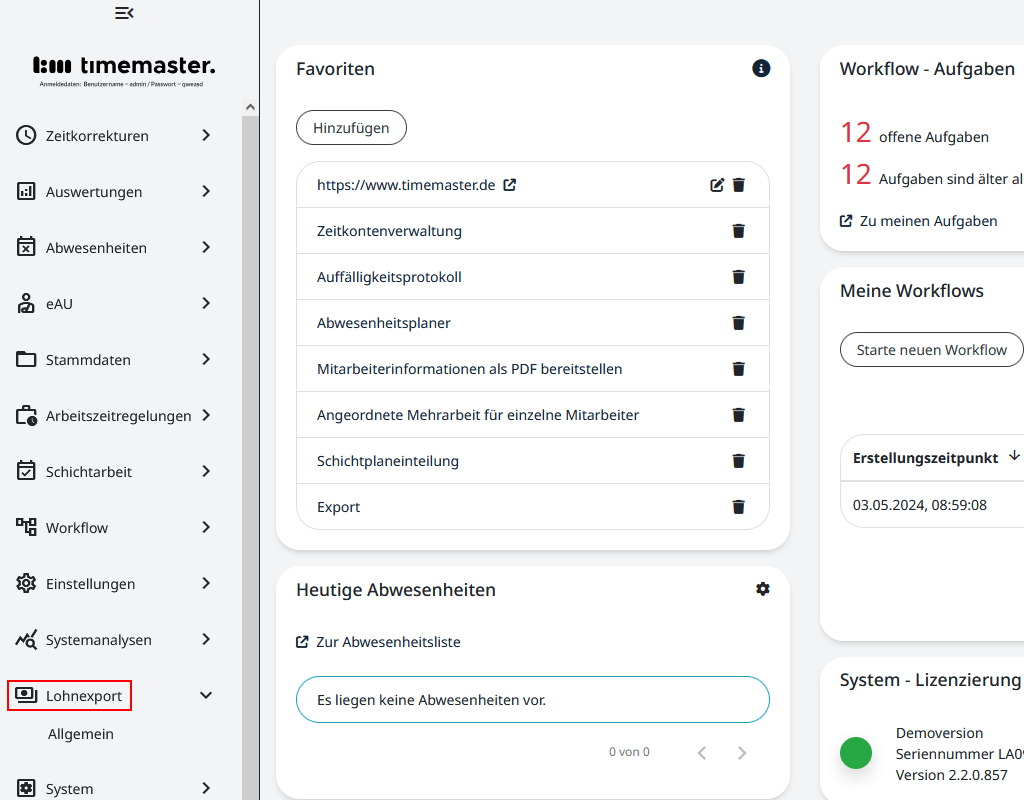Collapse the Lohnexport menu section
This screenshot has height=800, width=1024.
click(206, 695)
